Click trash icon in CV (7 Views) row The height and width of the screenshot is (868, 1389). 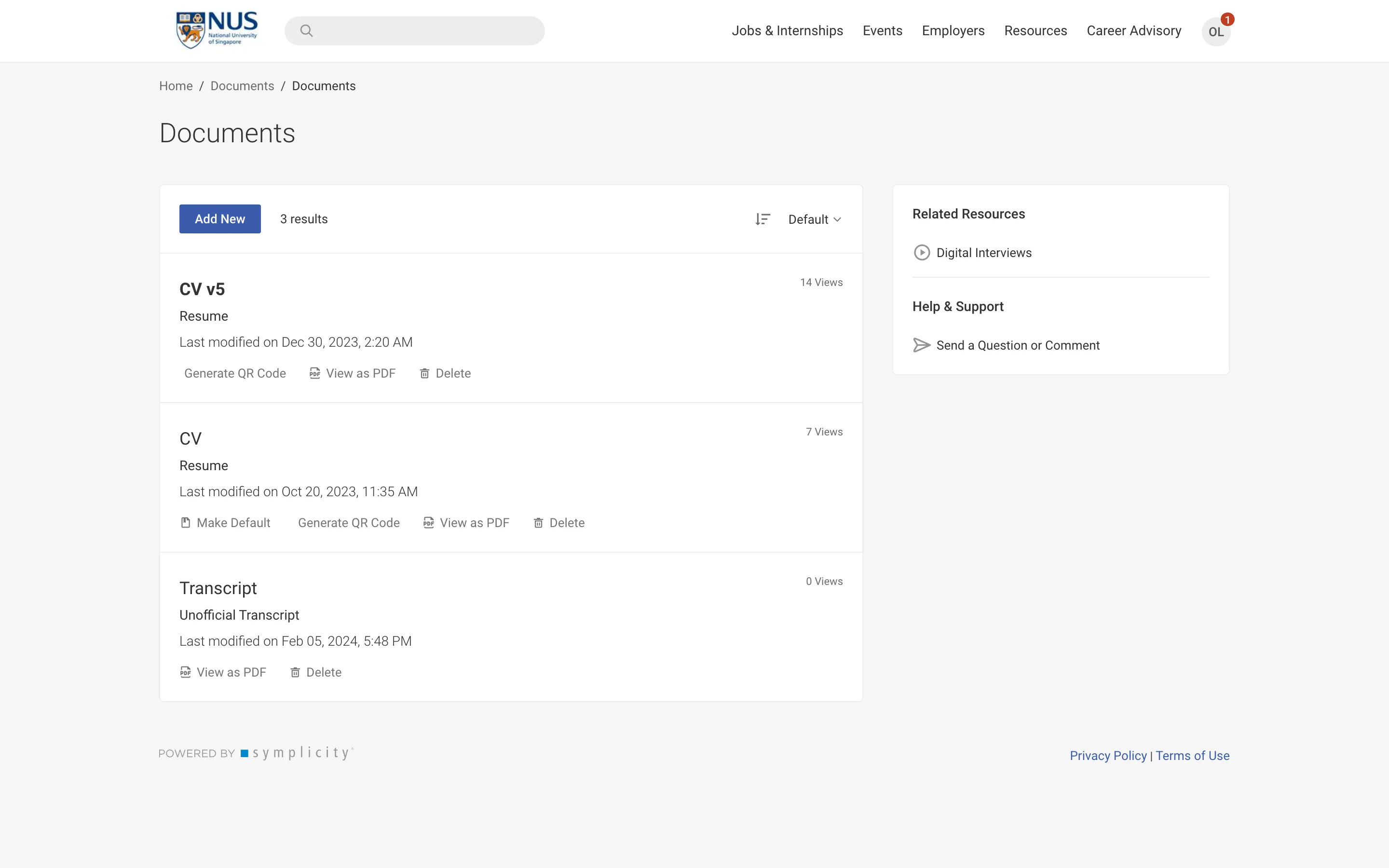[538, 523]
